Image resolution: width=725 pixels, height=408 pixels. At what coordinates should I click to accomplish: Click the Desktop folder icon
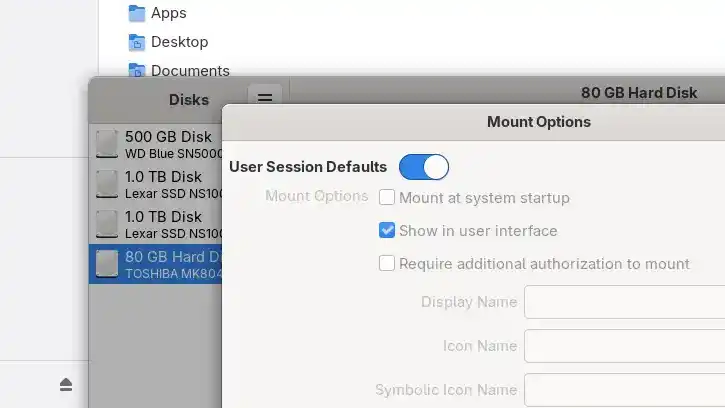pyautogui.click(x=137, y=43)
